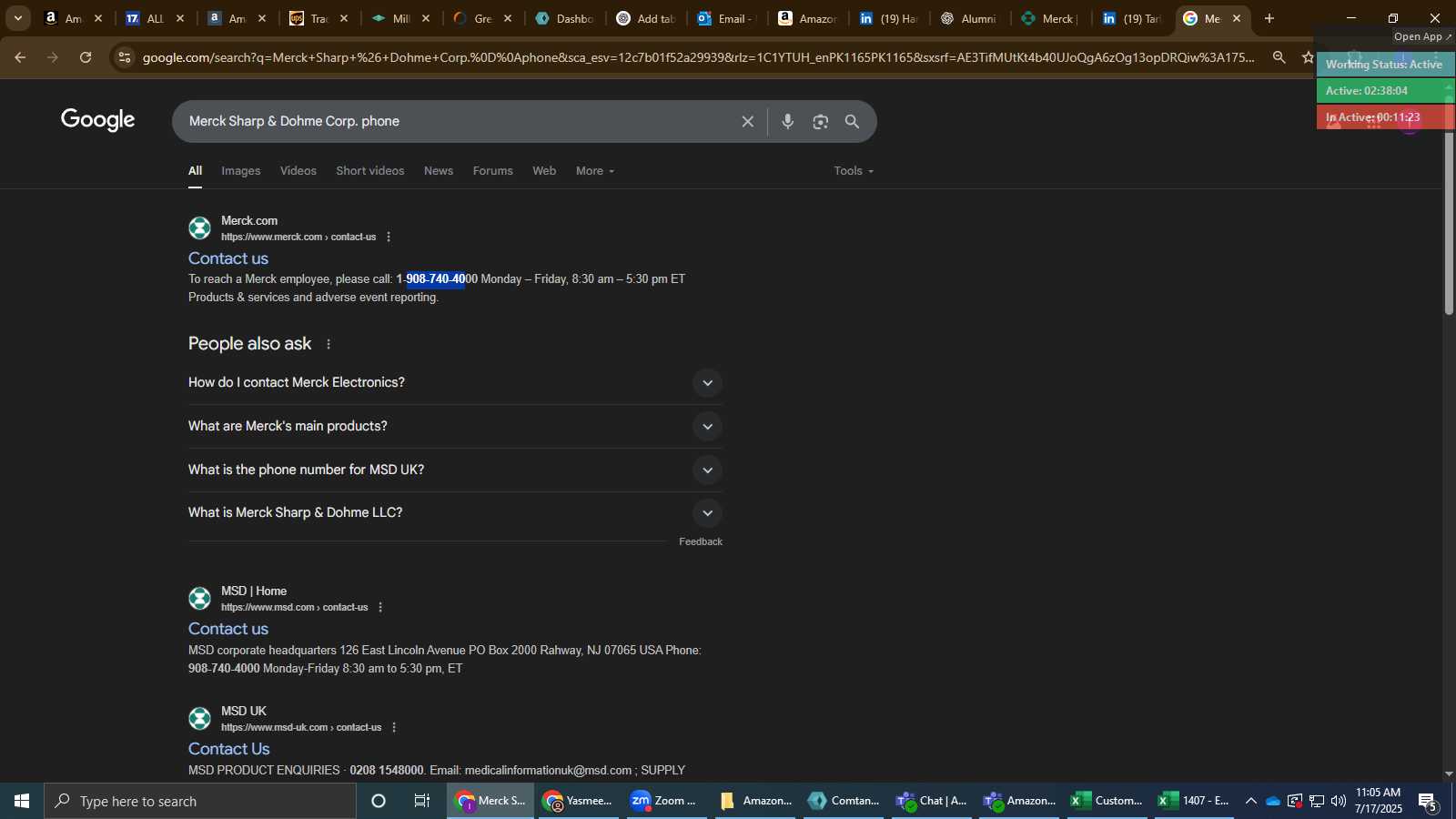Switch to News results tab
Viewport: 1456px width, 819px height.
coord(439,171)
